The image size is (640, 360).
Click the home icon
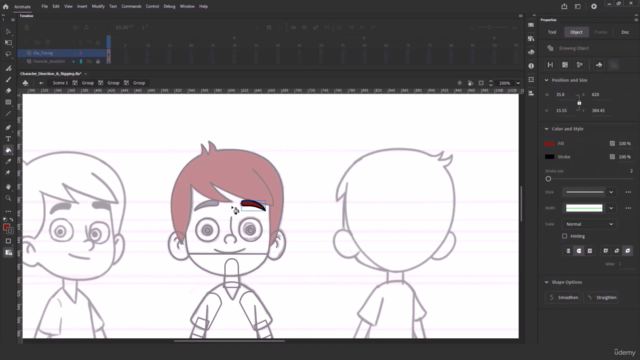point(6,7)
